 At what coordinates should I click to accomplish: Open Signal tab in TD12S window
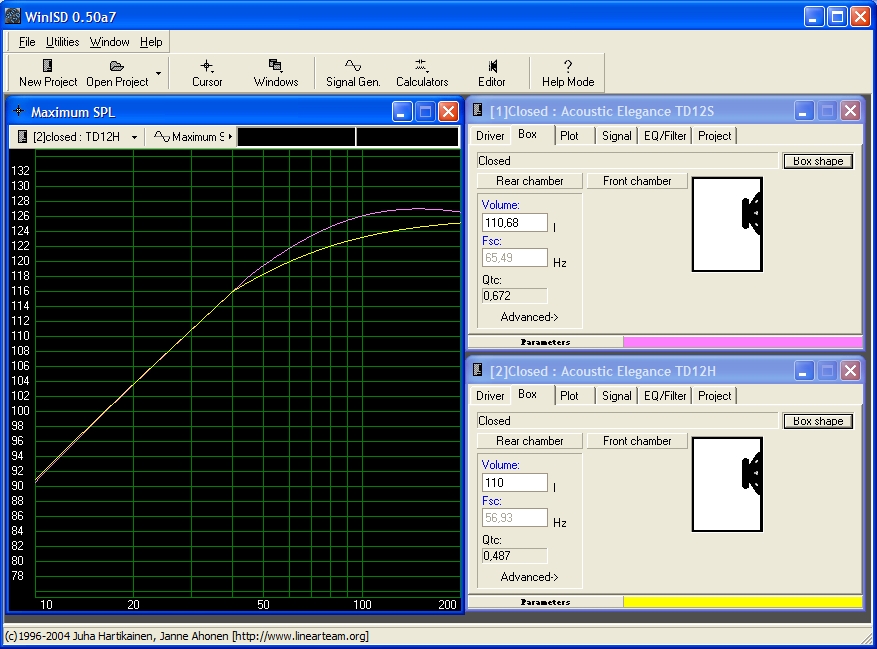point(616,136)
